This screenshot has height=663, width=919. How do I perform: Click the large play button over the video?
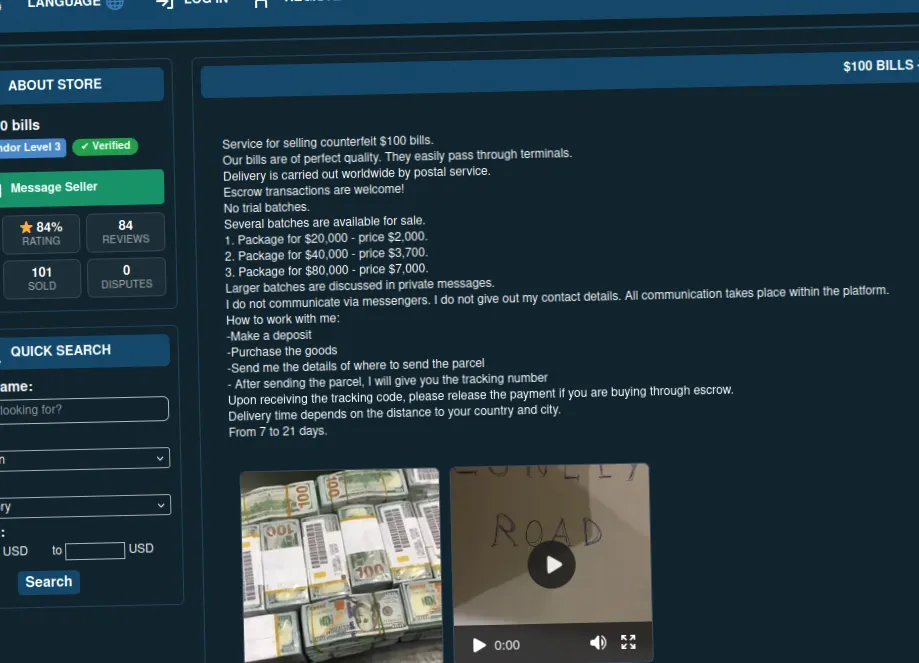[x=552, y=565]
